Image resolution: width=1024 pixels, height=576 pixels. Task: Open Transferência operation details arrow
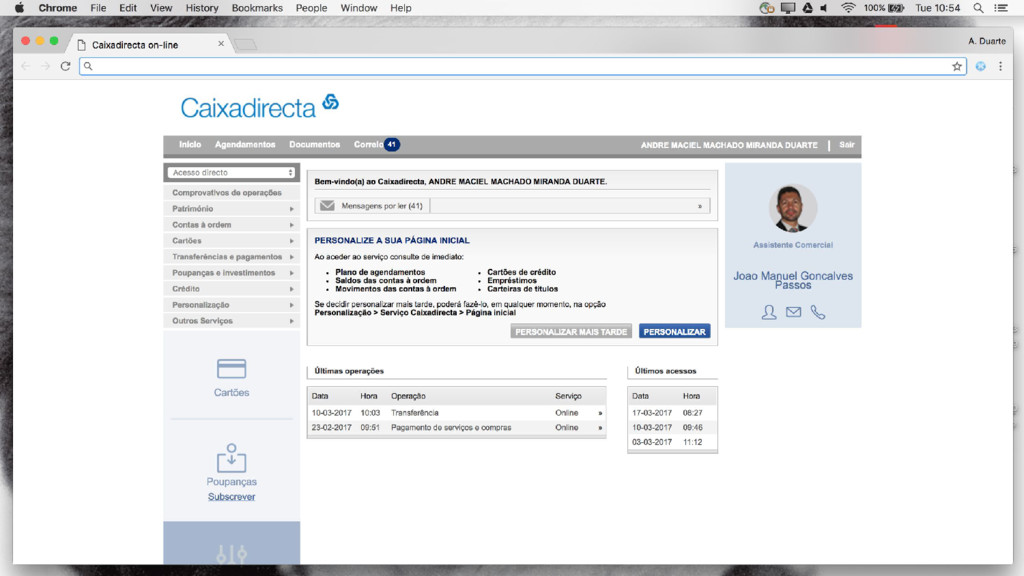600,413
